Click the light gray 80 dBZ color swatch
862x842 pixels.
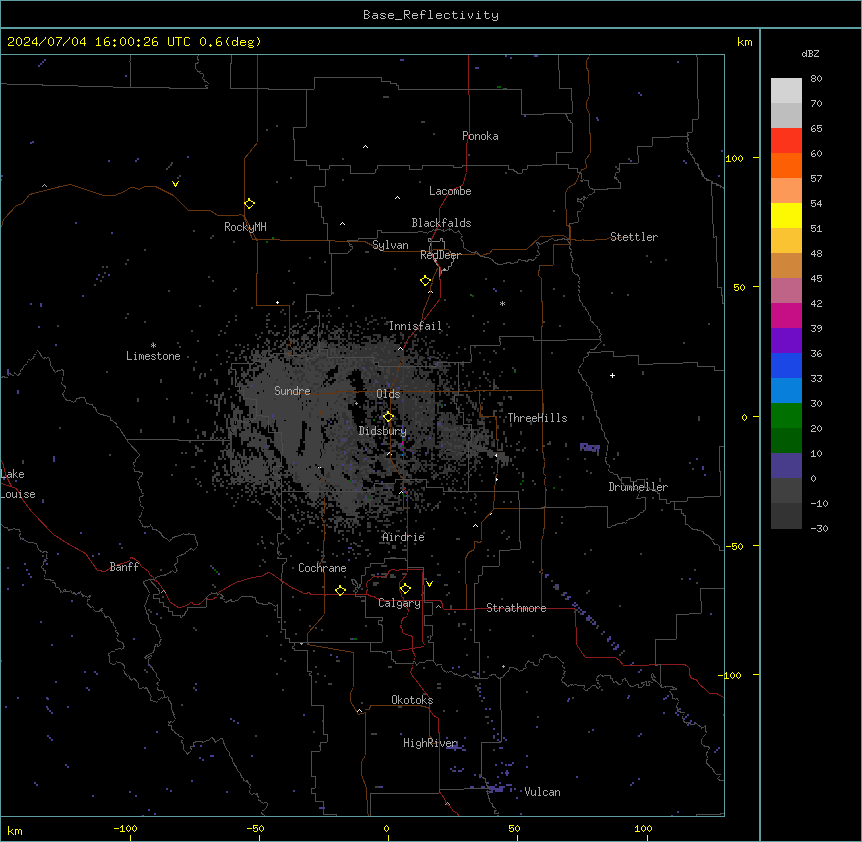[786, 90]
